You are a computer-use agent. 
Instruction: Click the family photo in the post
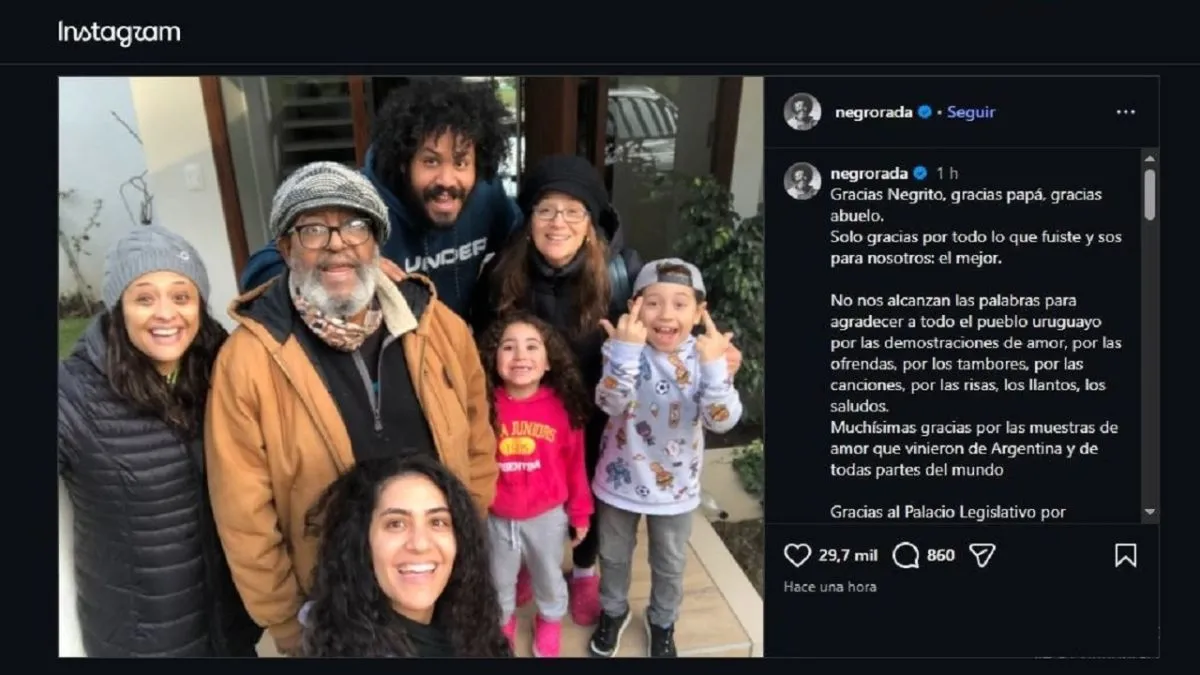point(410,366)
